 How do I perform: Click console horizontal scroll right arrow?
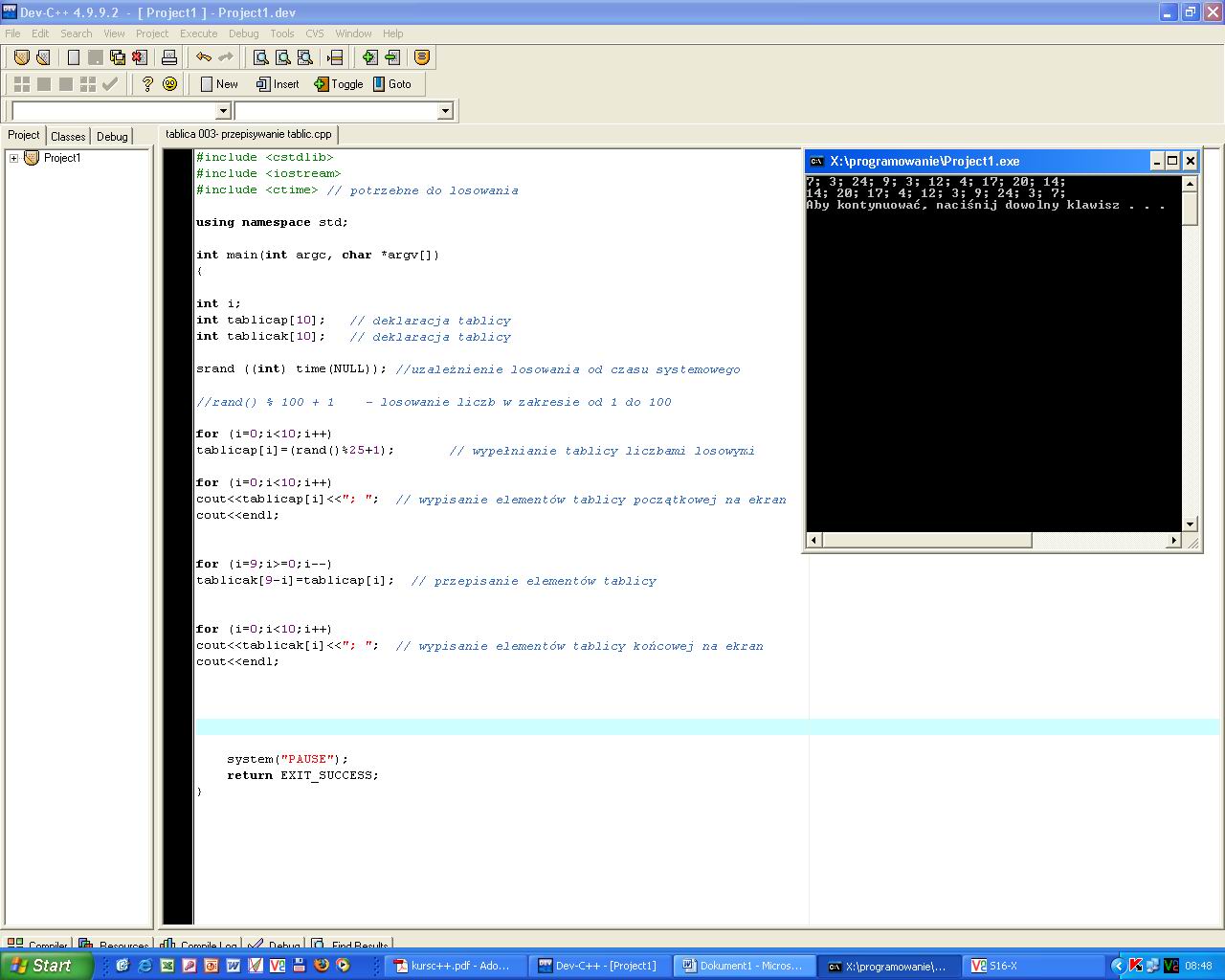1174,541
